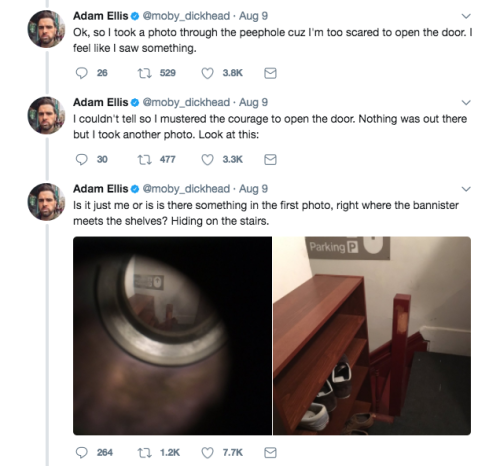The width and height of the screenshot is (500, 466).
Task: Like the tweet with 3.3K likes
Action: pyautogui.click(x=207, y=160)
